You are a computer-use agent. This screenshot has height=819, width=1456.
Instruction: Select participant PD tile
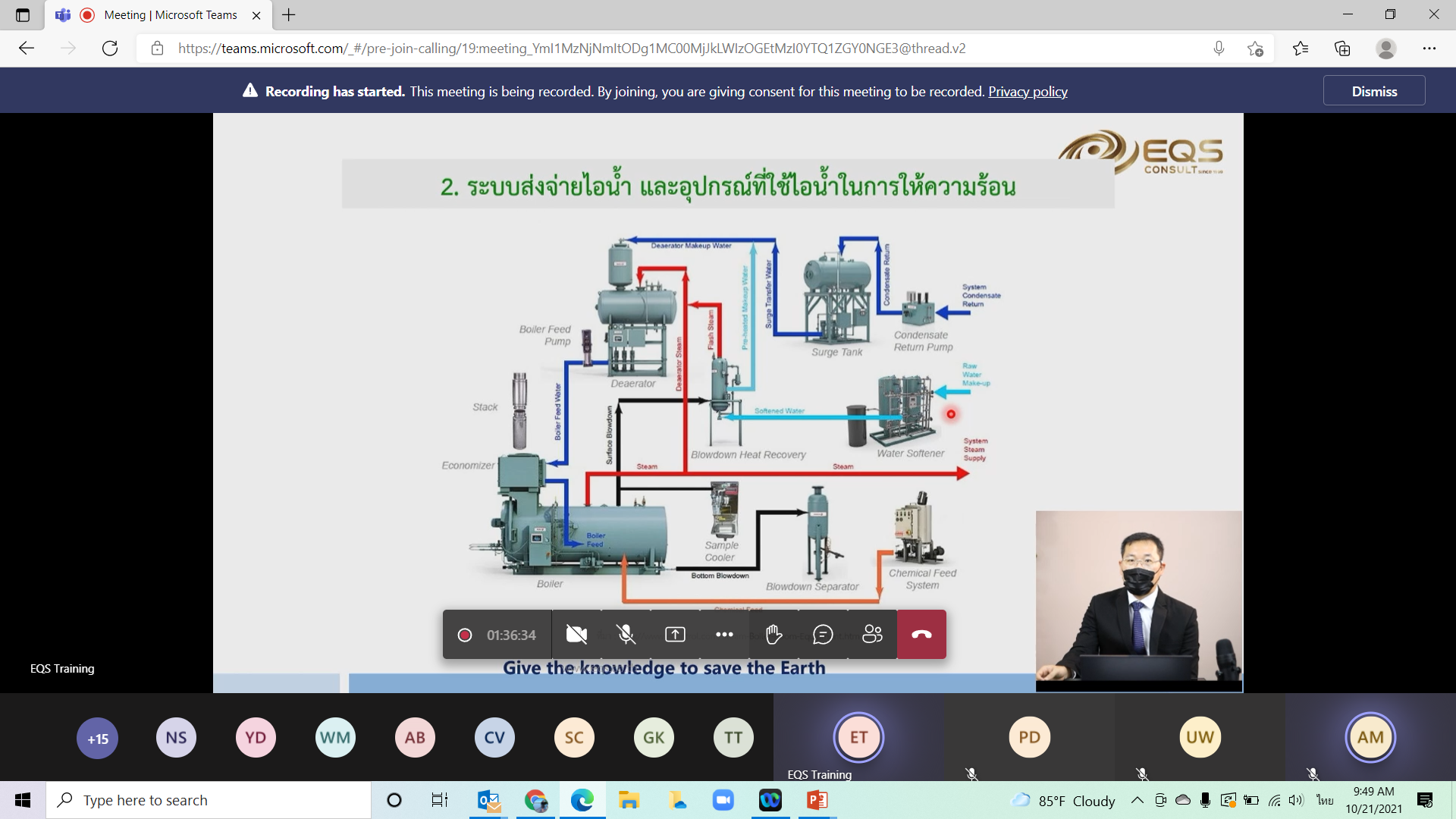[1029, 737]
